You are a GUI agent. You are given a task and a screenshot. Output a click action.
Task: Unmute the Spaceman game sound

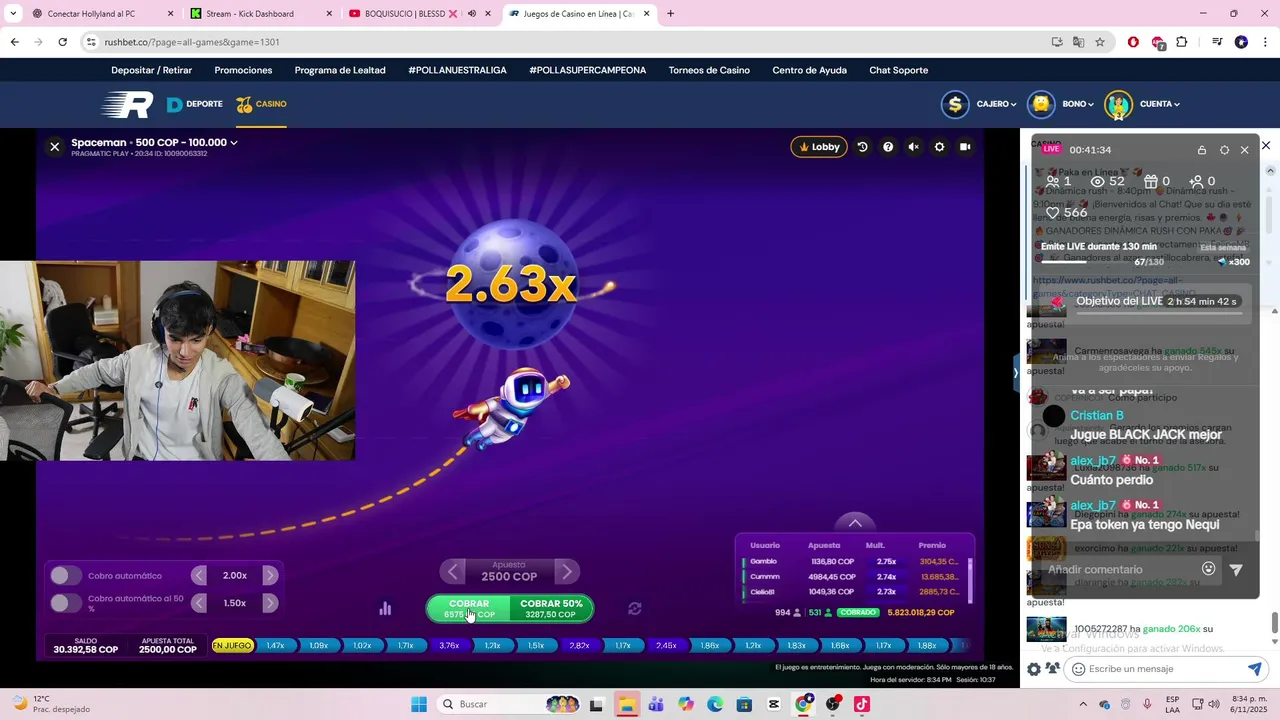pyautogui.click(x=913, y=147)
